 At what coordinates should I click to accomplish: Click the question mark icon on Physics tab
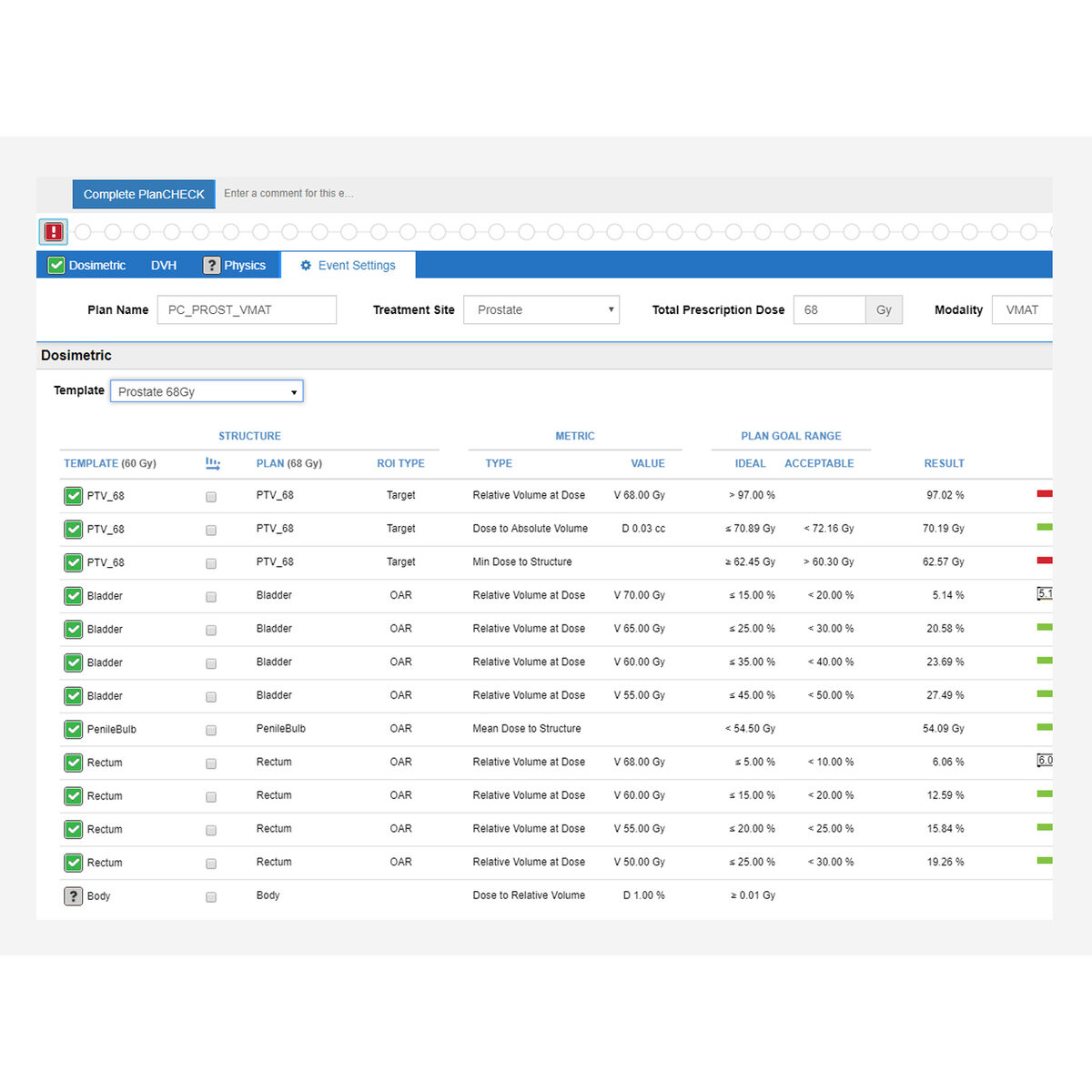tap(211, 266)
